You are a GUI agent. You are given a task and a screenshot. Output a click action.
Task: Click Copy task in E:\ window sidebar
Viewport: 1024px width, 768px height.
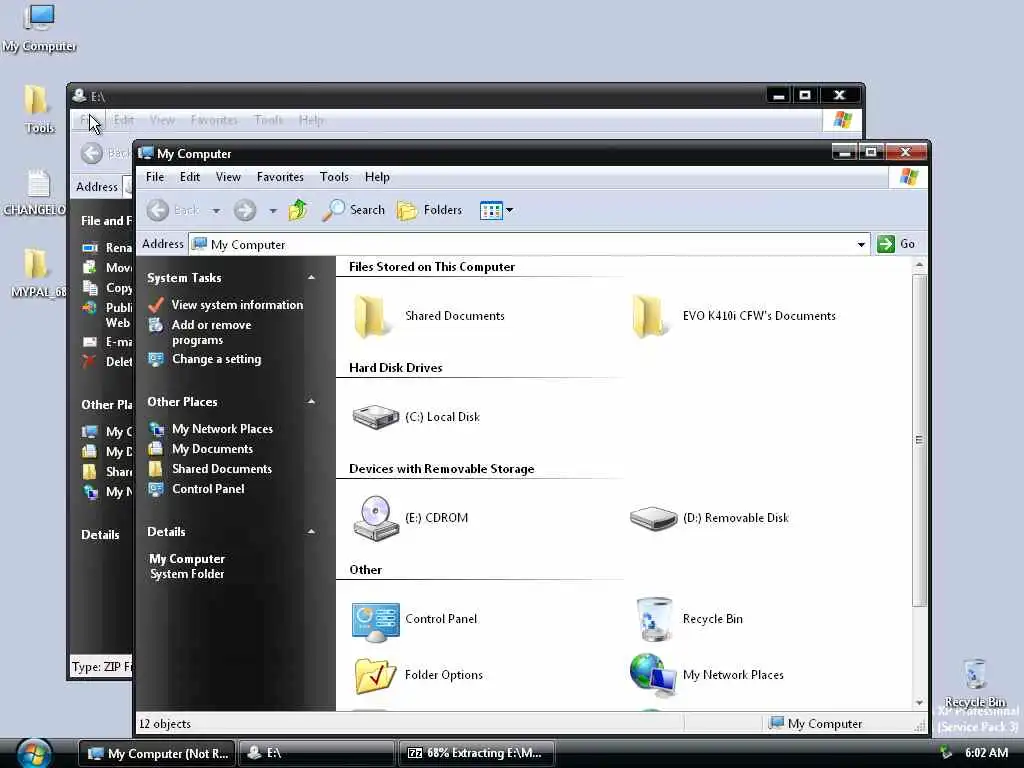(108, 288)
